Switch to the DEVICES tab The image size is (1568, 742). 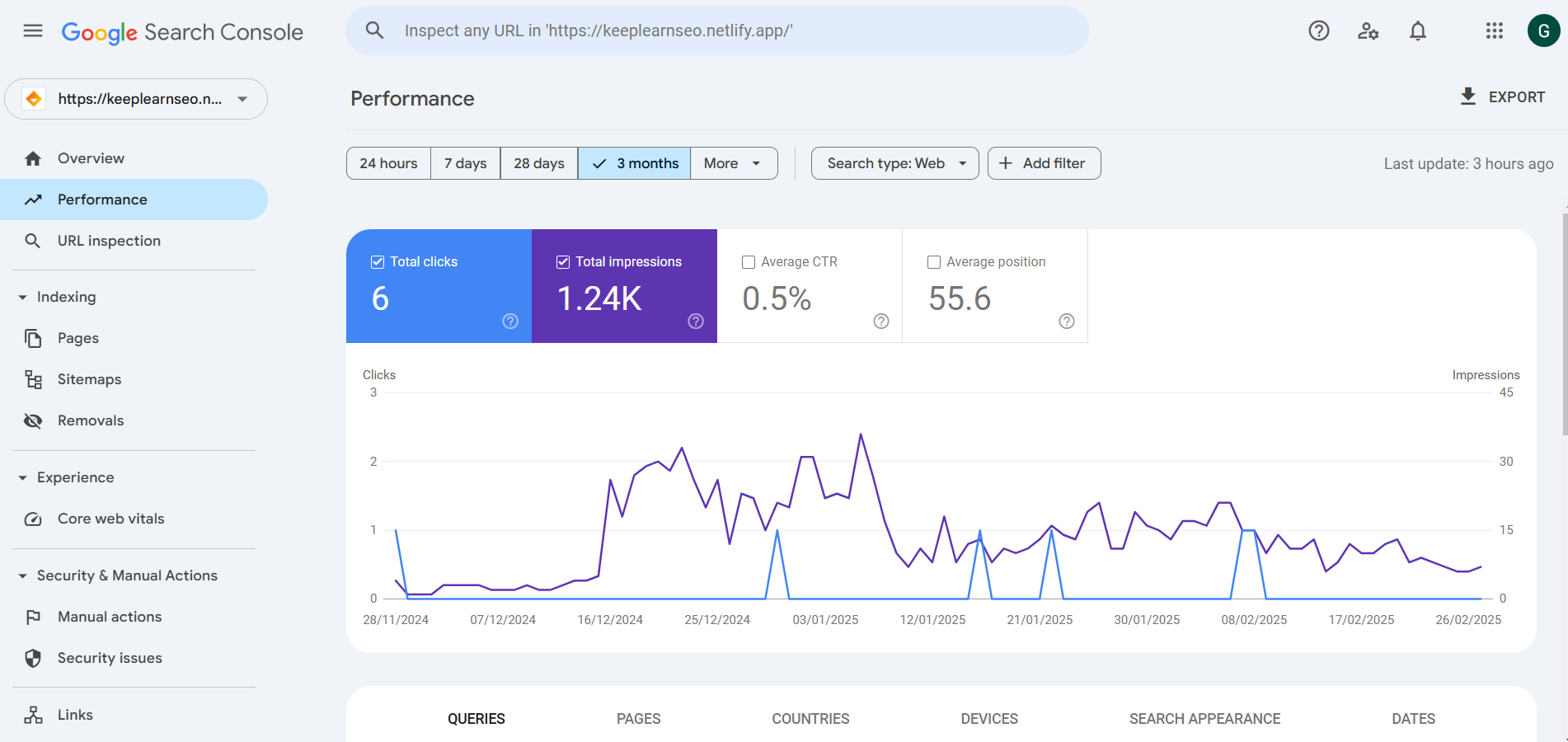click(x=989, y=719)
